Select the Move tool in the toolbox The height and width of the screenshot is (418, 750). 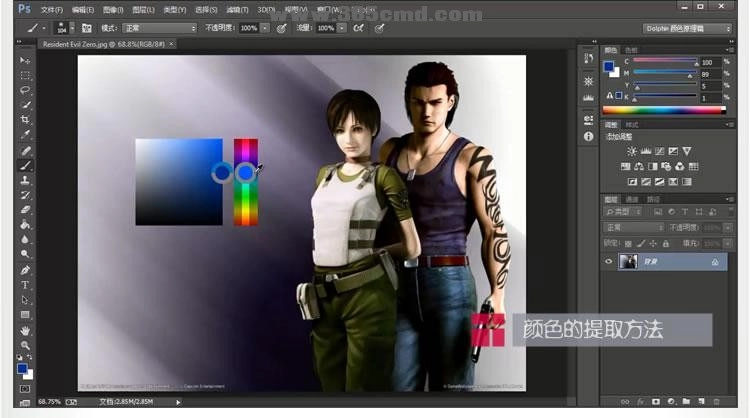click(25, 61)
